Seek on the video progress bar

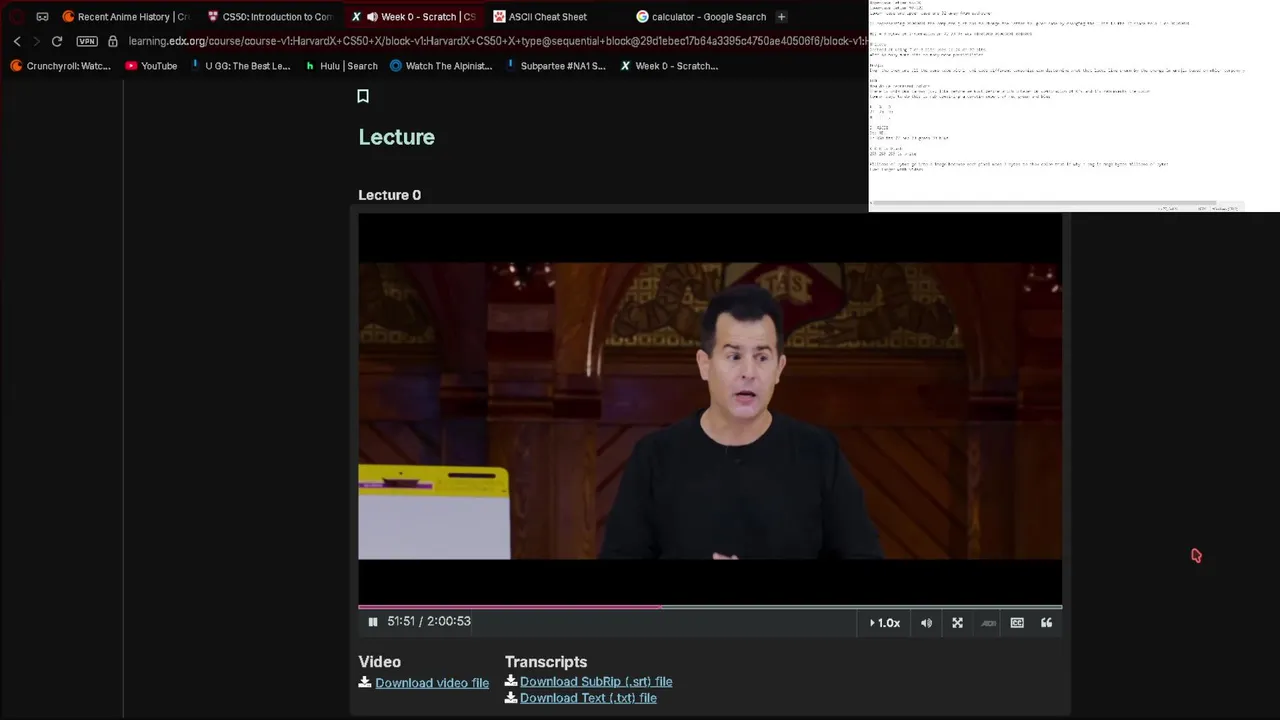pos(710,606)
